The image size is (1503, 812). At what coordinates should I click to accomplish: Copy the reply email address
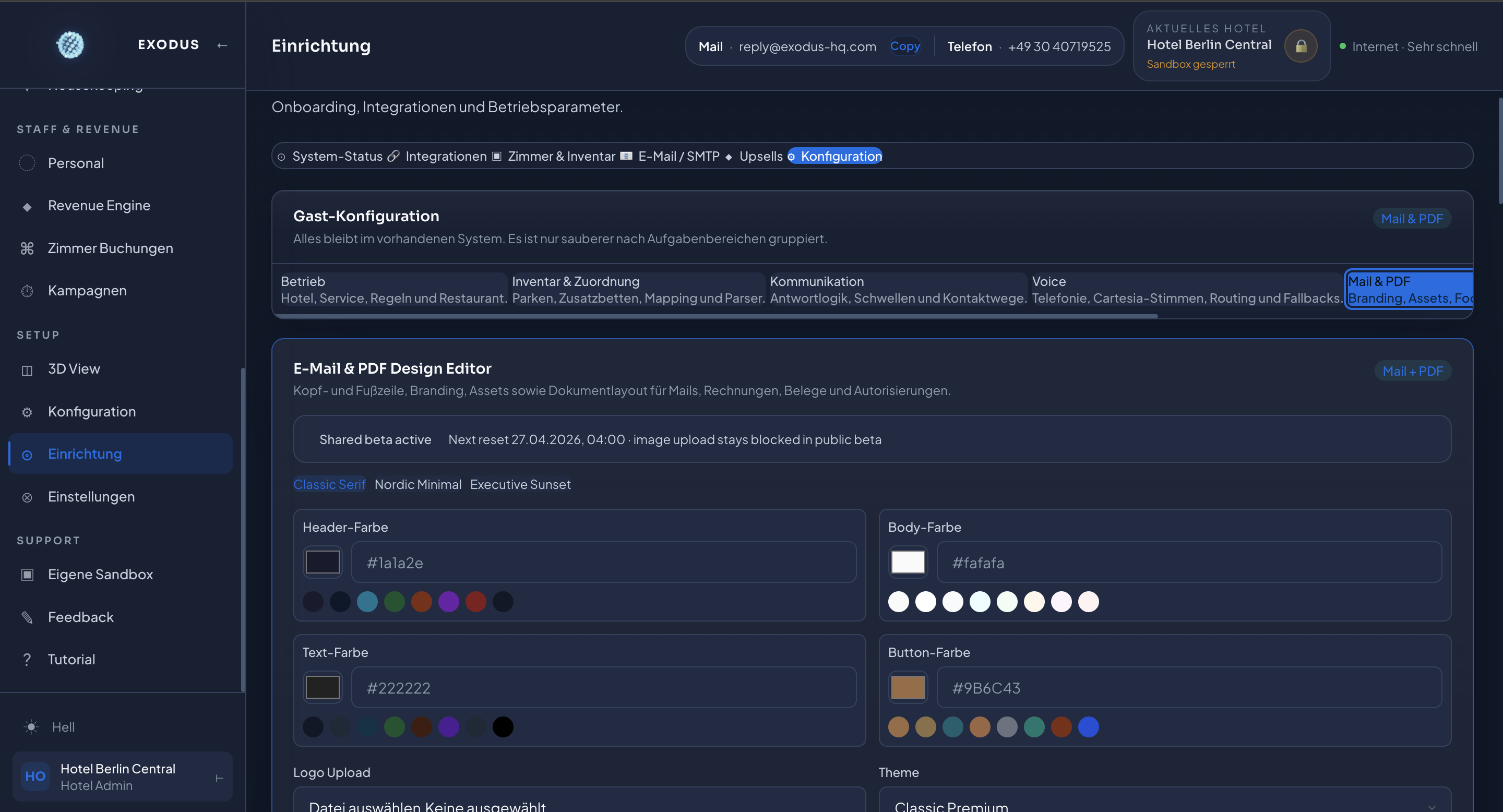(905, 46)
